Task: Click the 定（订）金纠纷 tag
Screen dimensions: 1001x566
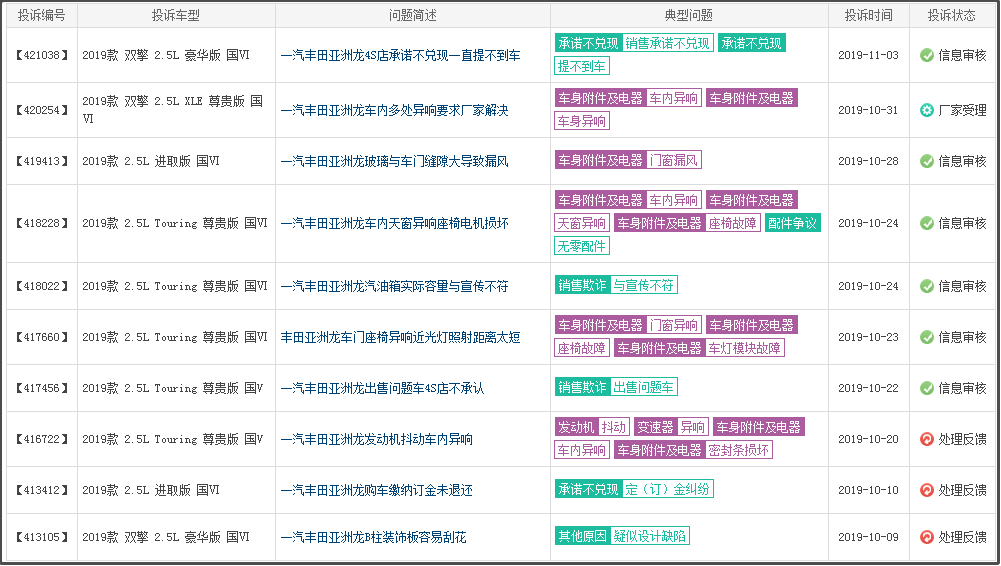Action: click(667, 489)
